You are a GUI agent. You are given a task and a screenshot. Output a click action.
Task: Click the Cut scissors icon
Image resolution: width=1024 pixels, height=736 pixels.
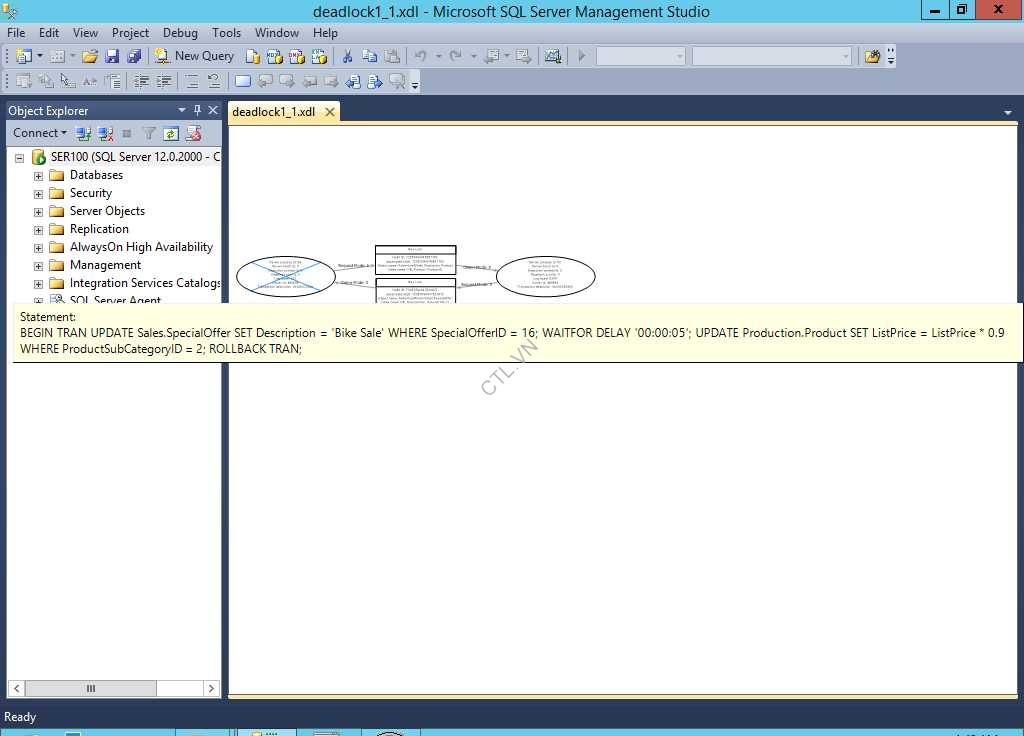point(347,56)
